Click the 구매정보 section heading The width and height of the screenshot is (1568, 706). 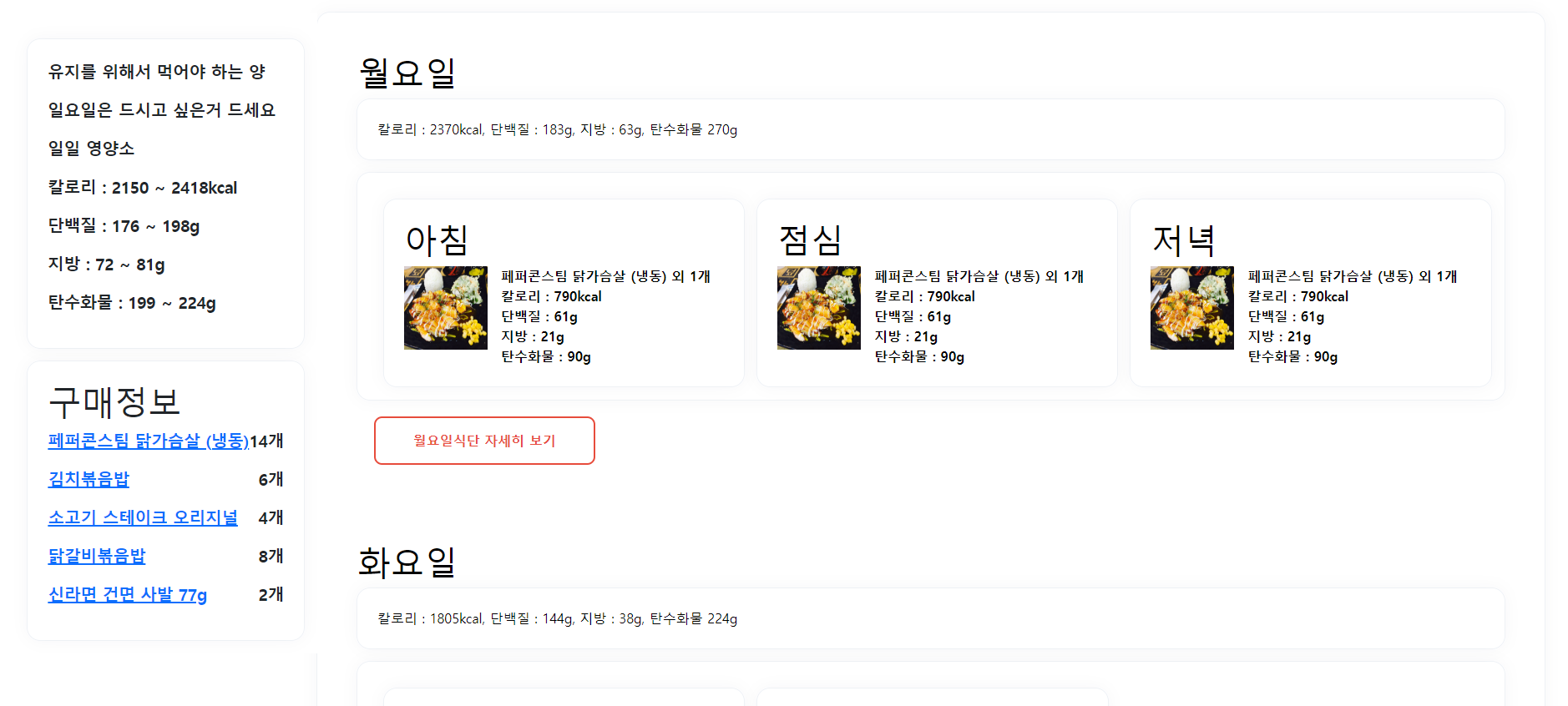114,402
